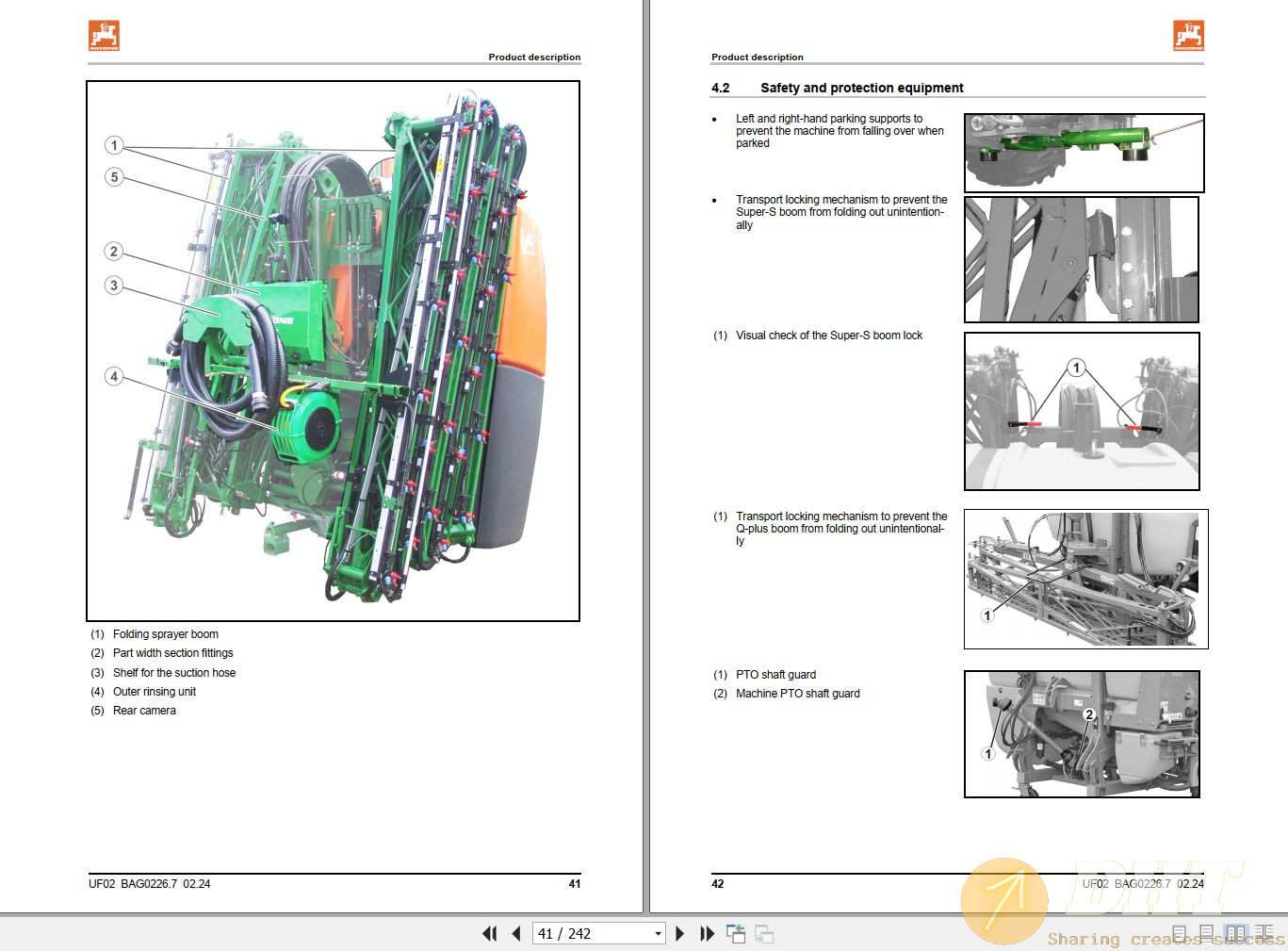Click the Super-S transport locking mechanism photo

(x=1082, y=259)
